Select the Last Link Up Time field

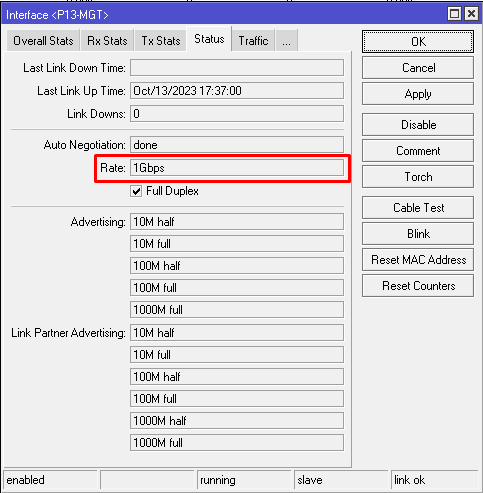click(x=237, y=91)
